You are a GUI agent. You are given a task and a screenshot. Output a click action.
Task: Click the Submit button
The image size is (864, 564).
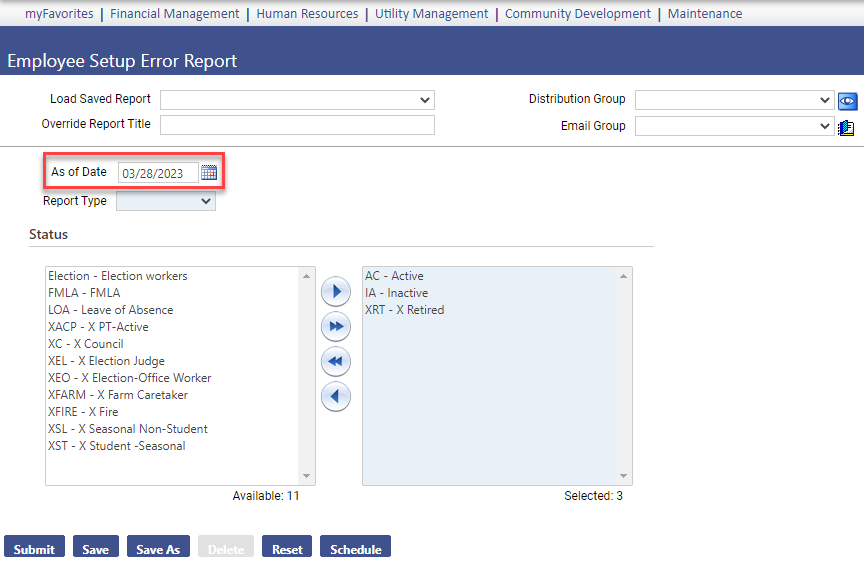[34, 549]
